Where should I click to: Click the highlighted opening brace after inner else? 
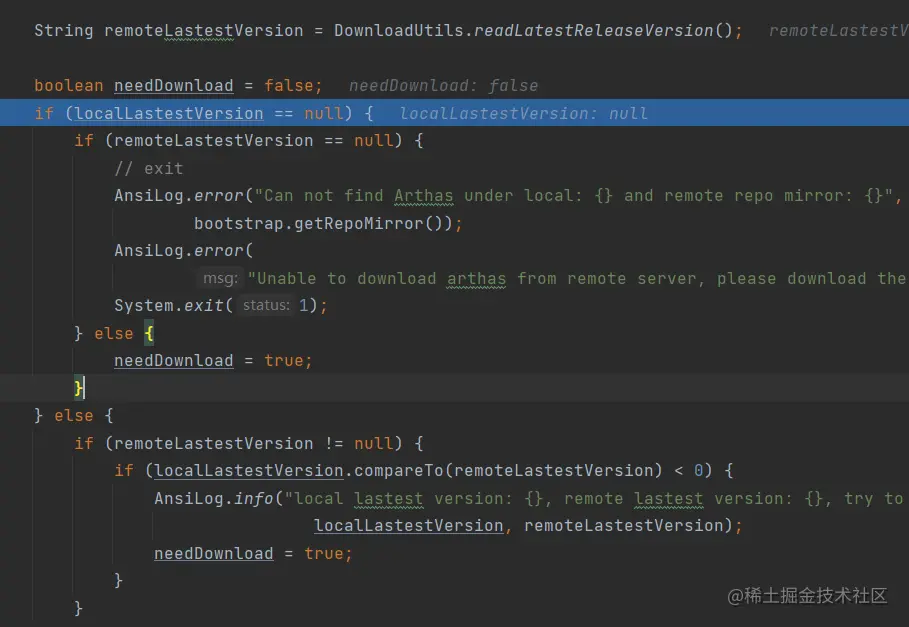(x=149, y=333)
